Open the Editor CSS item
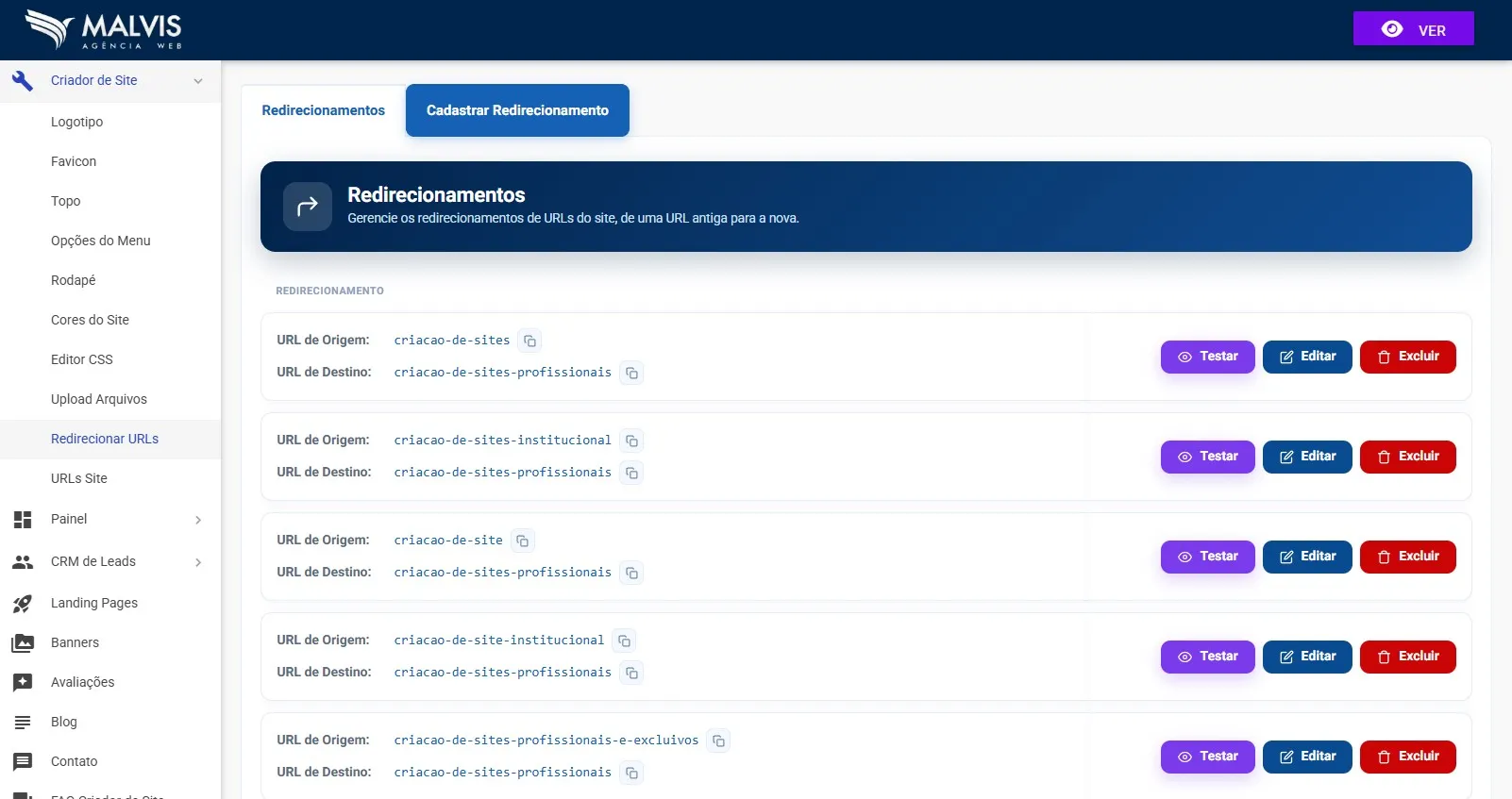1512x799 pixels. 110,359
